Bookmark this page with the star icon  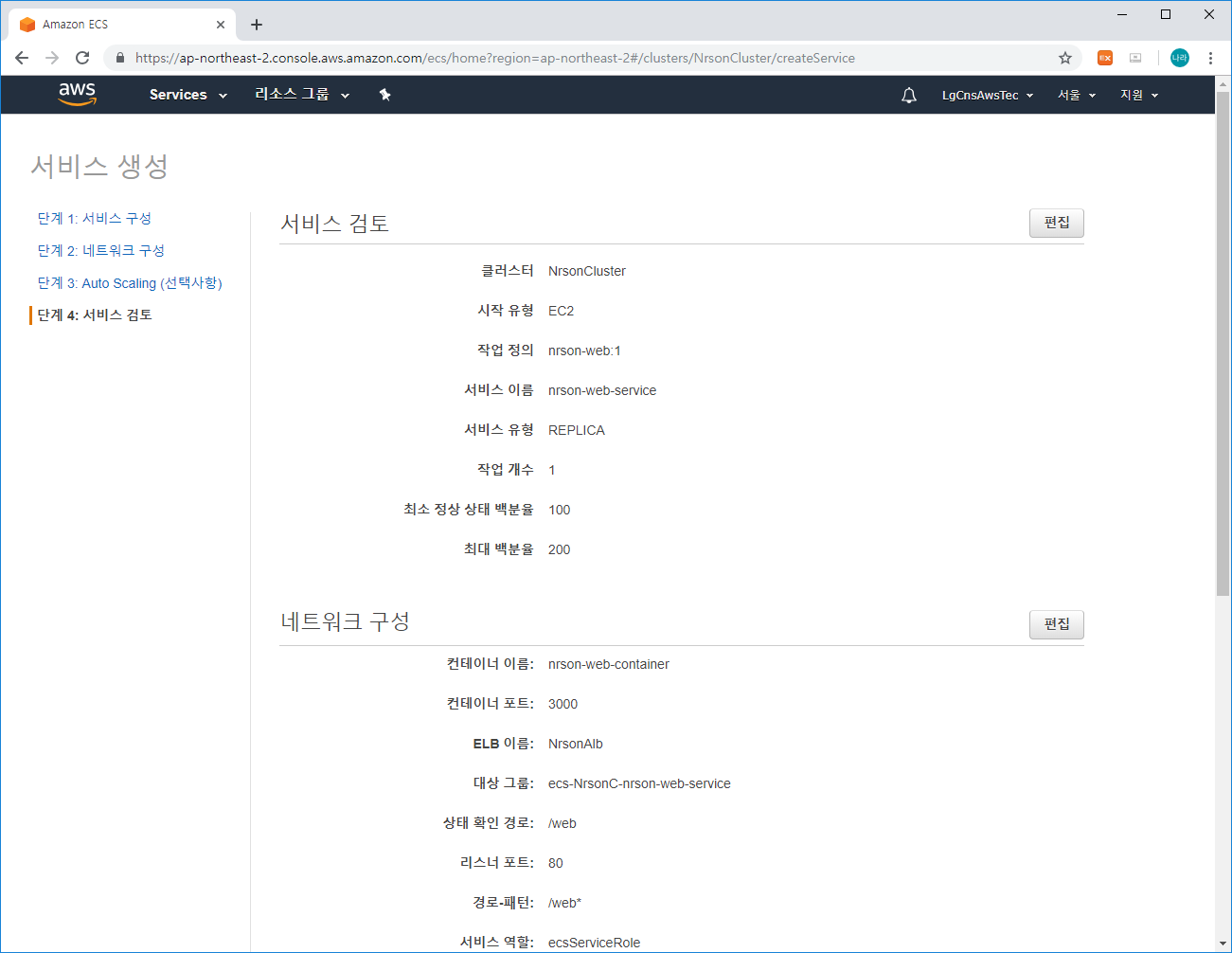pos(1065,58)
